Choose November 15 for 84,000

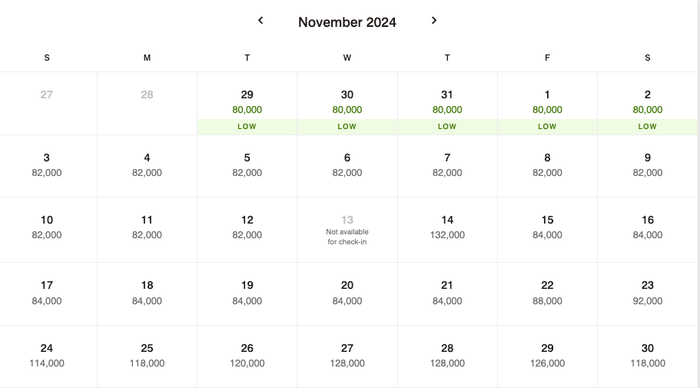pos(547,229)
